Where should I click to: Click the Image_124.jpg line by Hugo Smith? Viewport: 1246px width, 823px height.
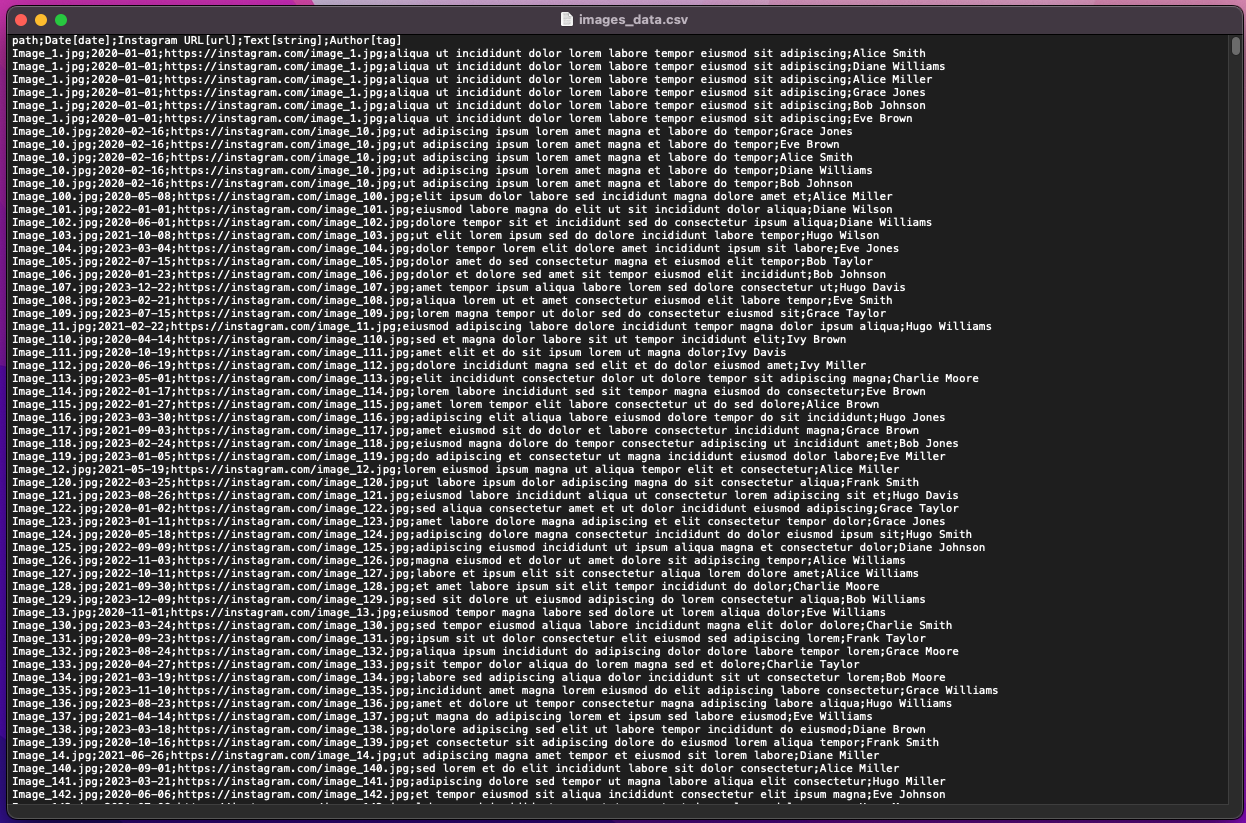coord(492,534)
